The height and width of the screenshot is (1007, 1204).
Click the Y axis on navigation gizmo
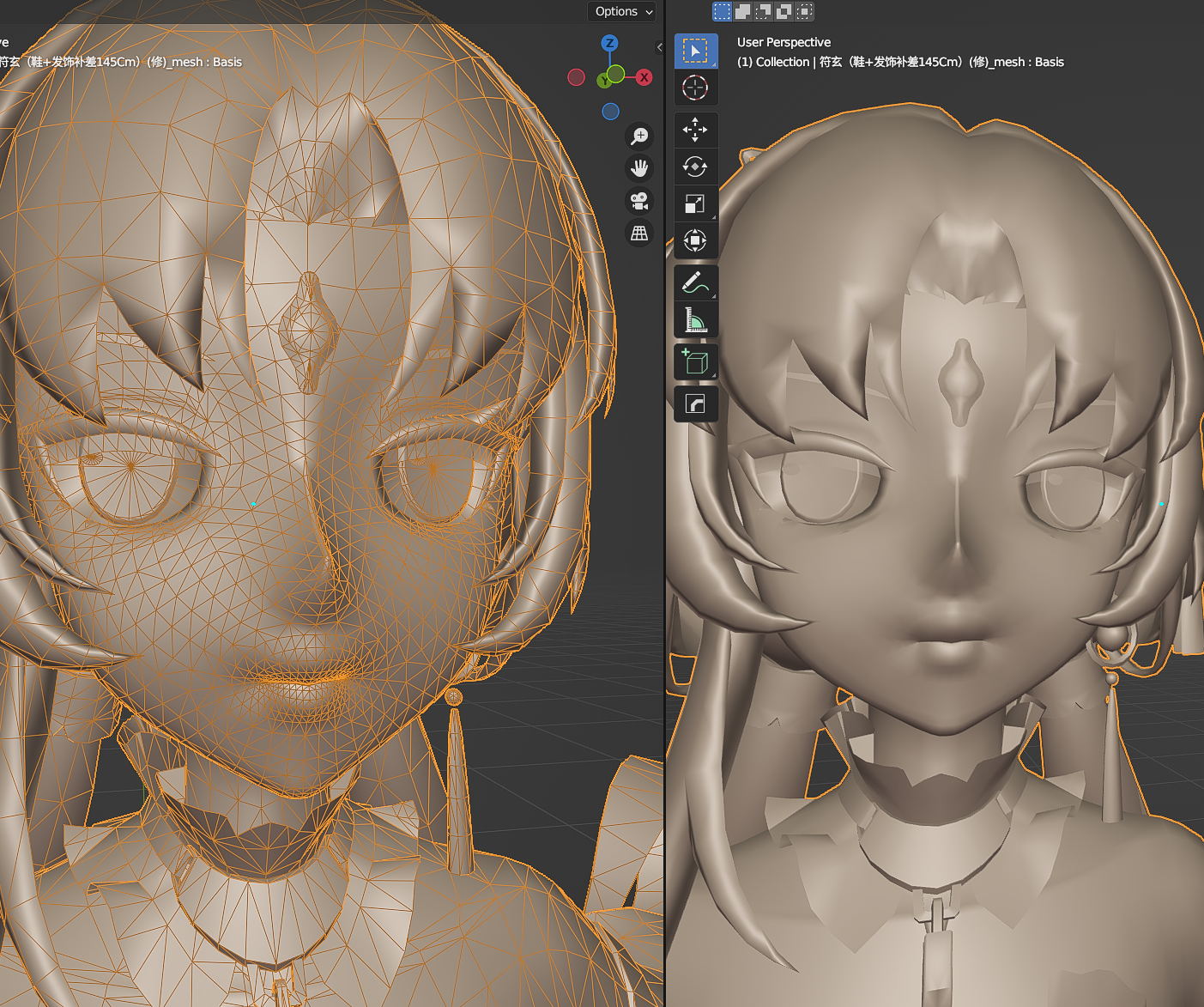click(x=605, y=80)
